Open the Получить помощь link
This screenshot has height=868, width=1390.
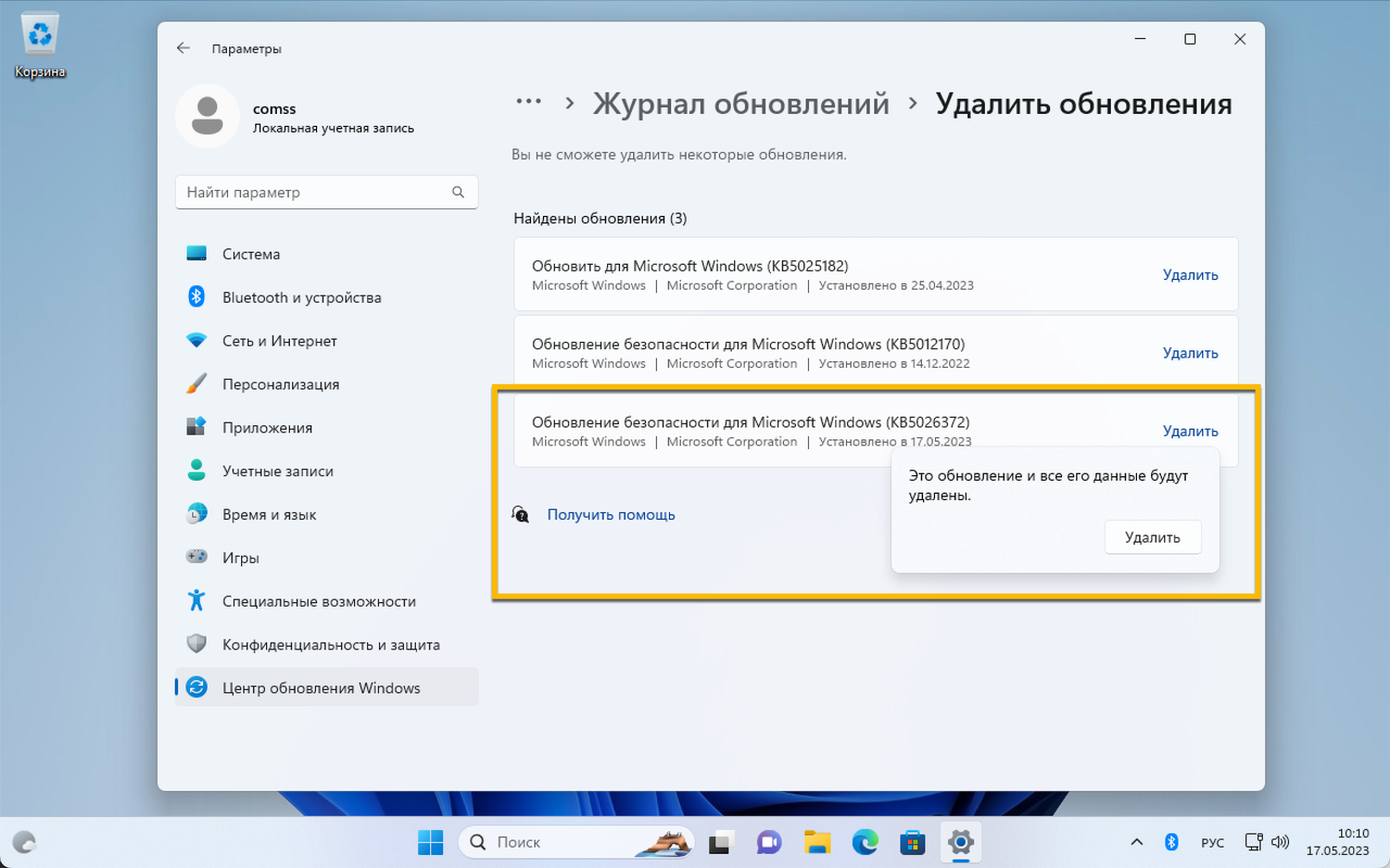(x=611, y=514)
